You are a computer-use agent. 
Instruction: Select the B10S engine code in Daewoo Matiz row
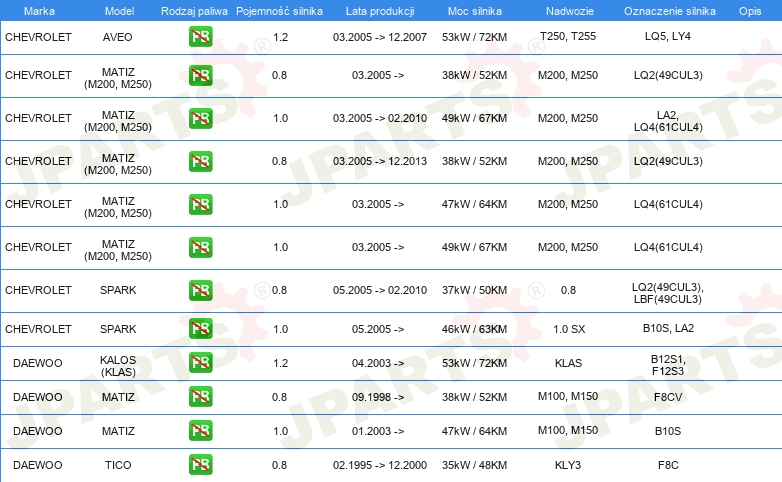coord(668,431)
